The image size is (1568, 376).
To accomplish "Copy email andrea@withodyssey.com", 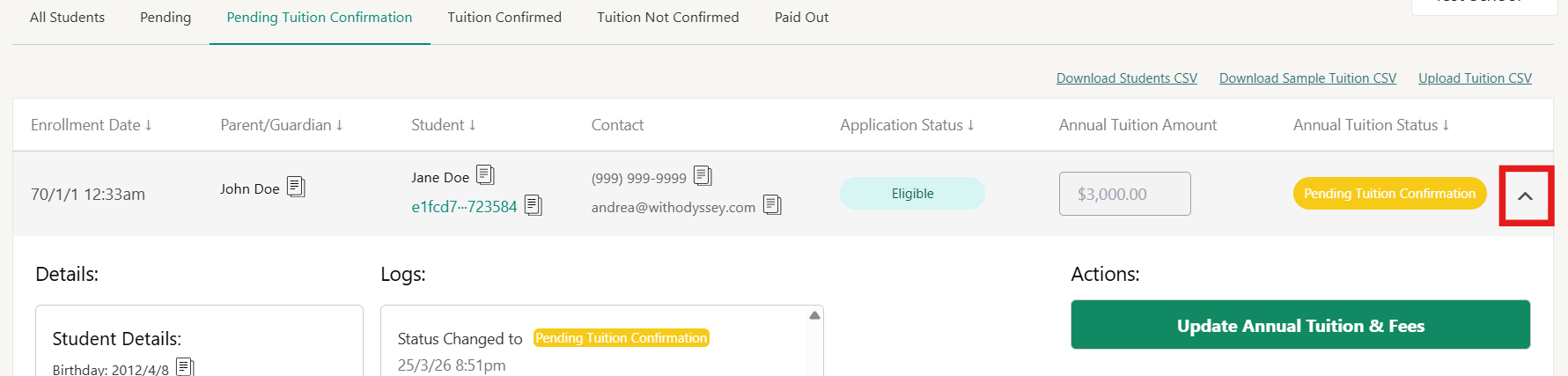I will (772, 205).
